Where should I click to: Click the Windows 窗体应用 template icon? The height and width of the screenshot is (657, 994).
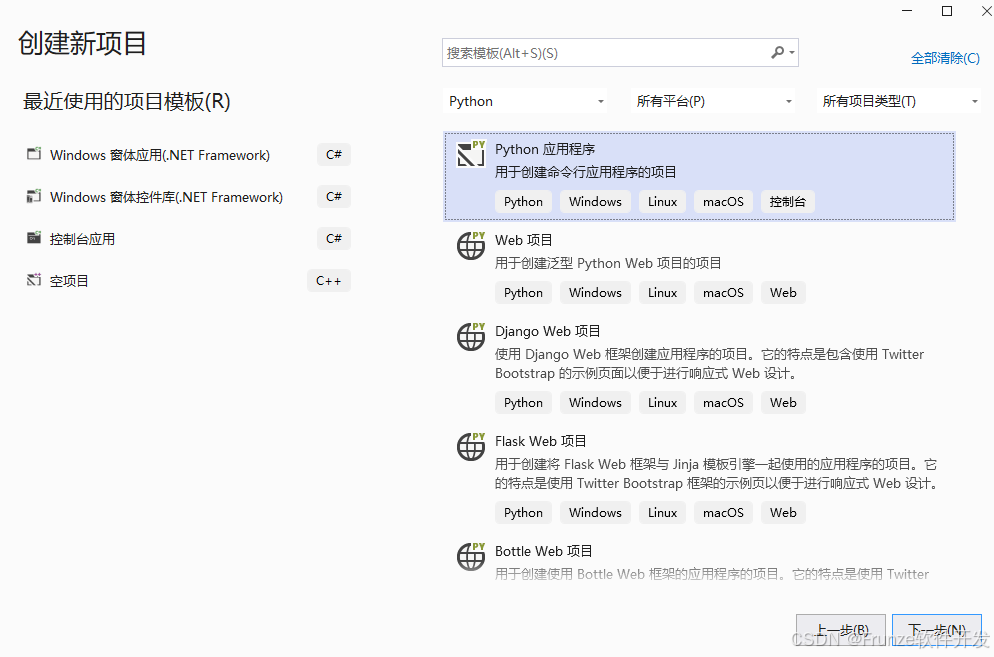pos(34,154)
